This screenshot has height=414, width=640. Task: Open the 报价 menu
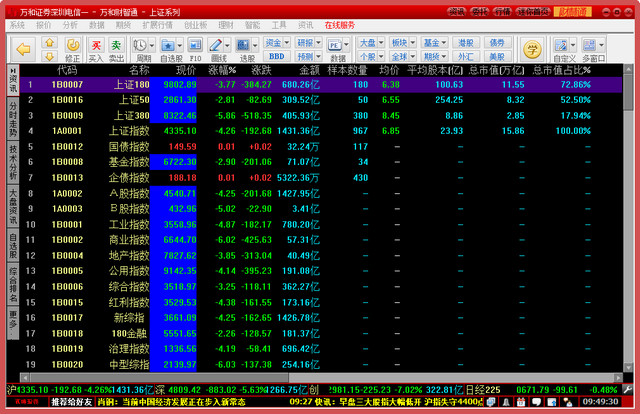[x=44, y=25]
